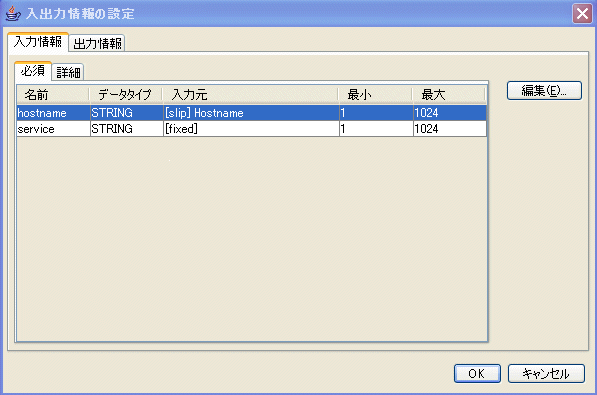
Task: Confirm with the OK button
Action: pyautogui.click(x=477, y=373)
